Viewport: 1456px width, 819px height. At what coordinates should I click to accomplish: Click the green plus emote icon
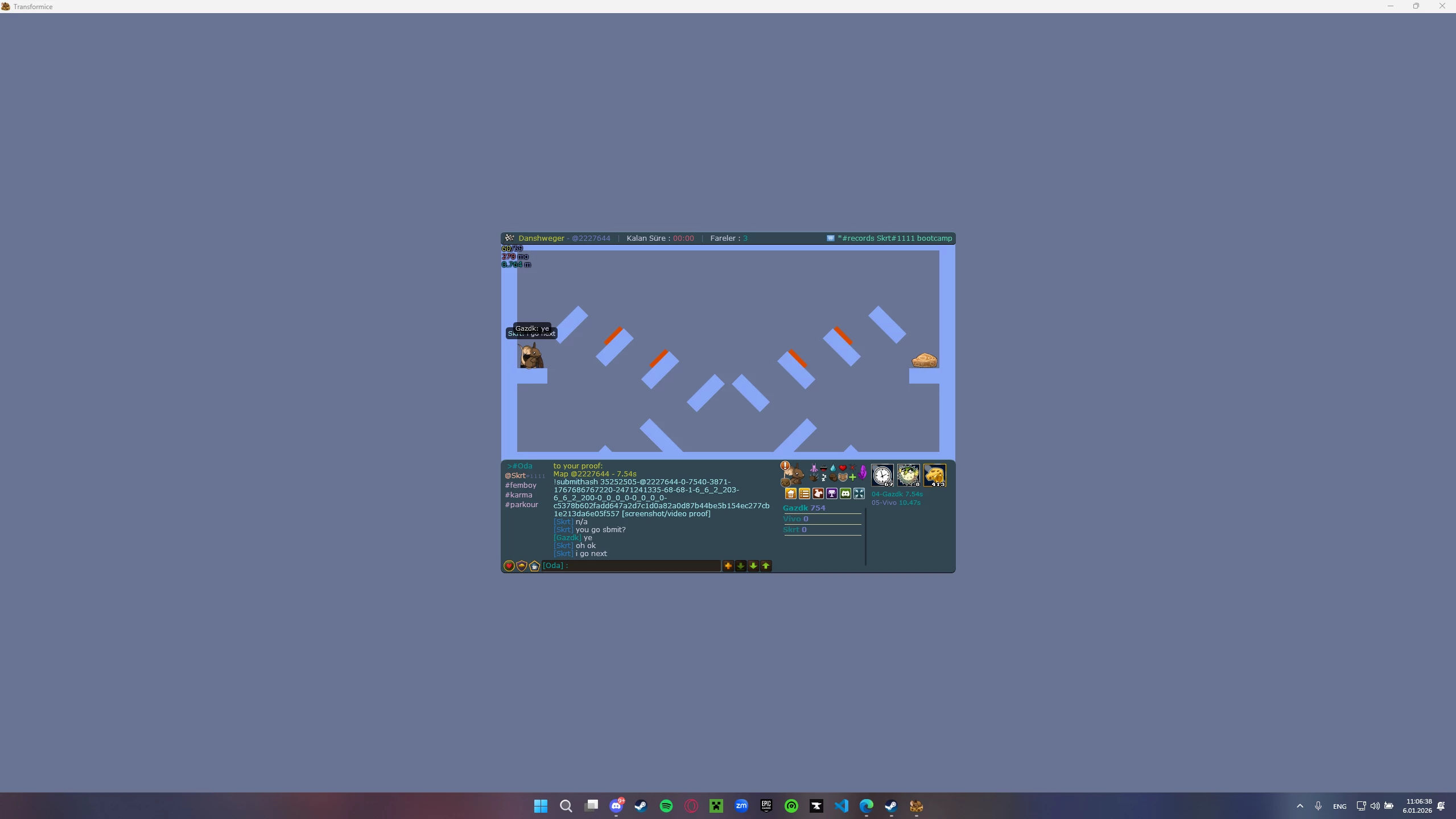tap(852, 478)
